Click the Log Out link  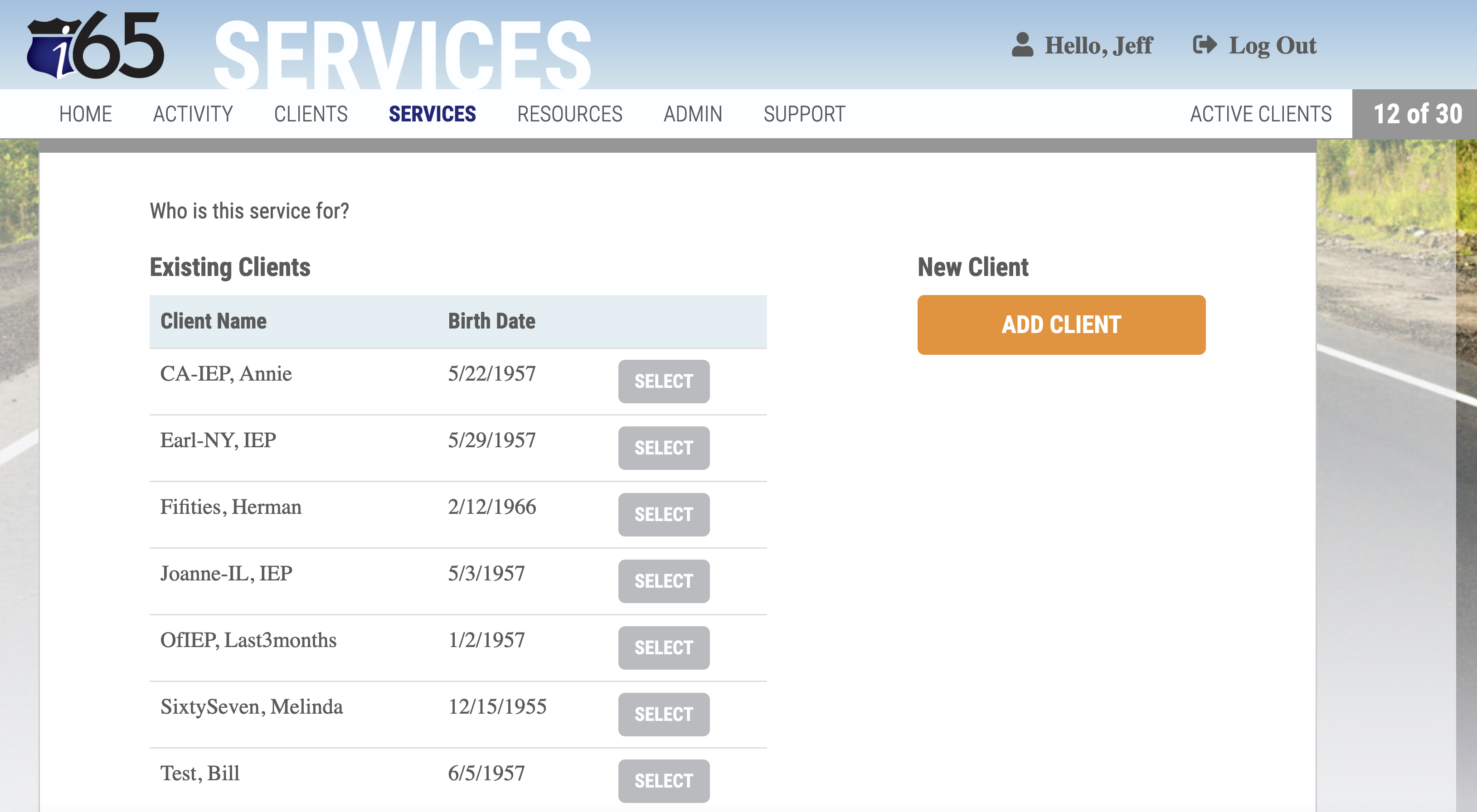coord(1272,46)
